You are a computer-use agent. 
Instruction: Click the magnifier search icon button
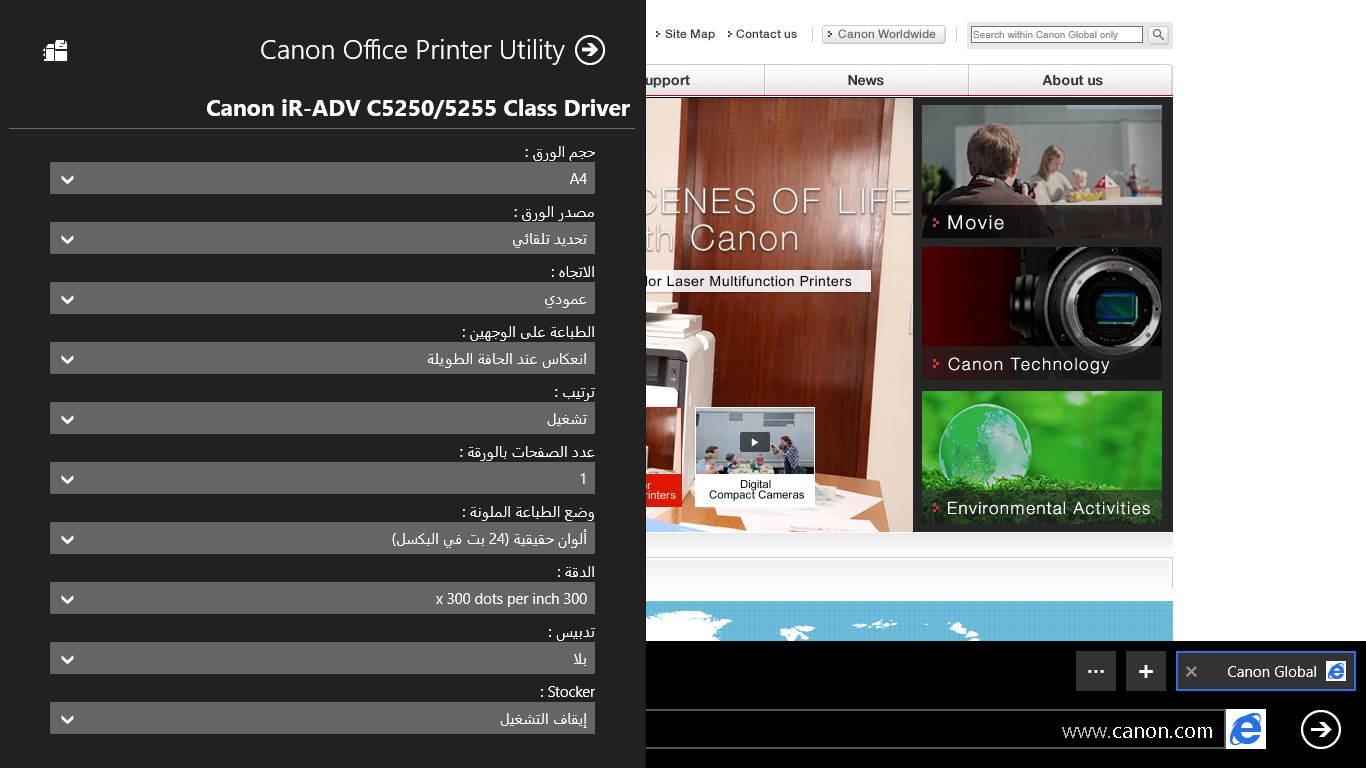pyautogui.click(x=1158, y=34)
